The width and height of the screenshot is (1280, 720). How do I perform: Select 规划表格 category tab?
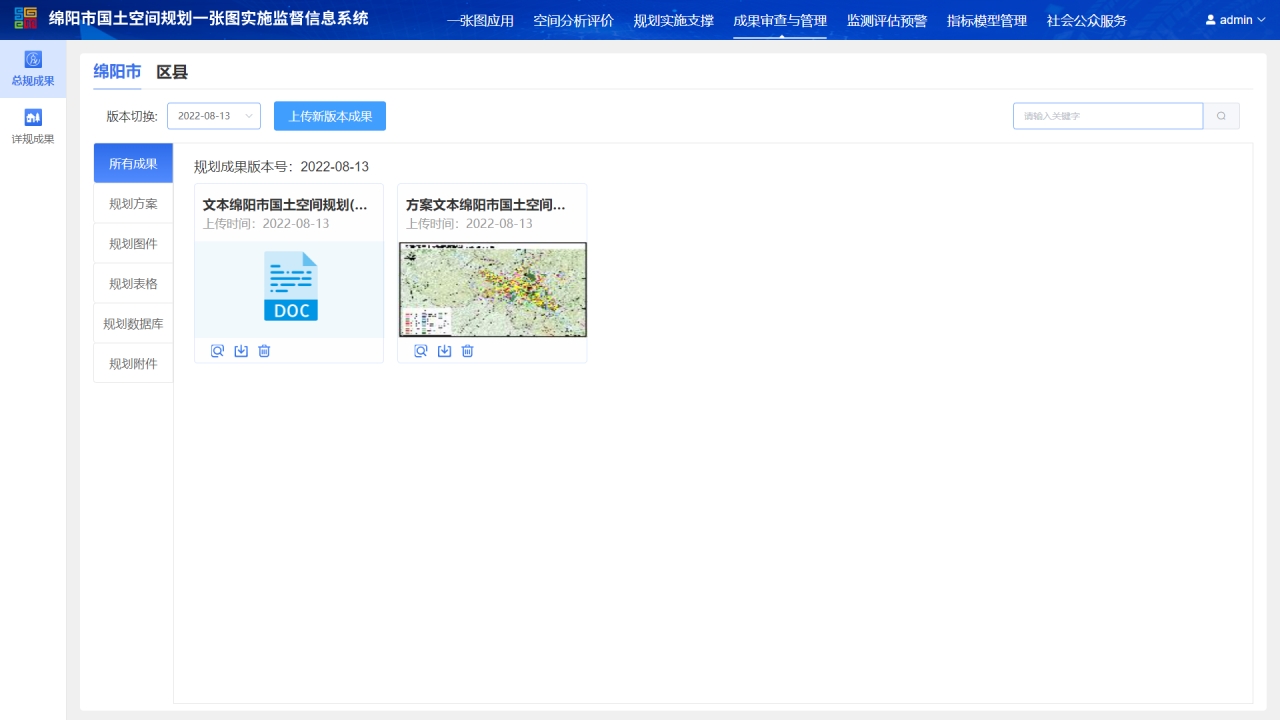click(x=133, y=283)
